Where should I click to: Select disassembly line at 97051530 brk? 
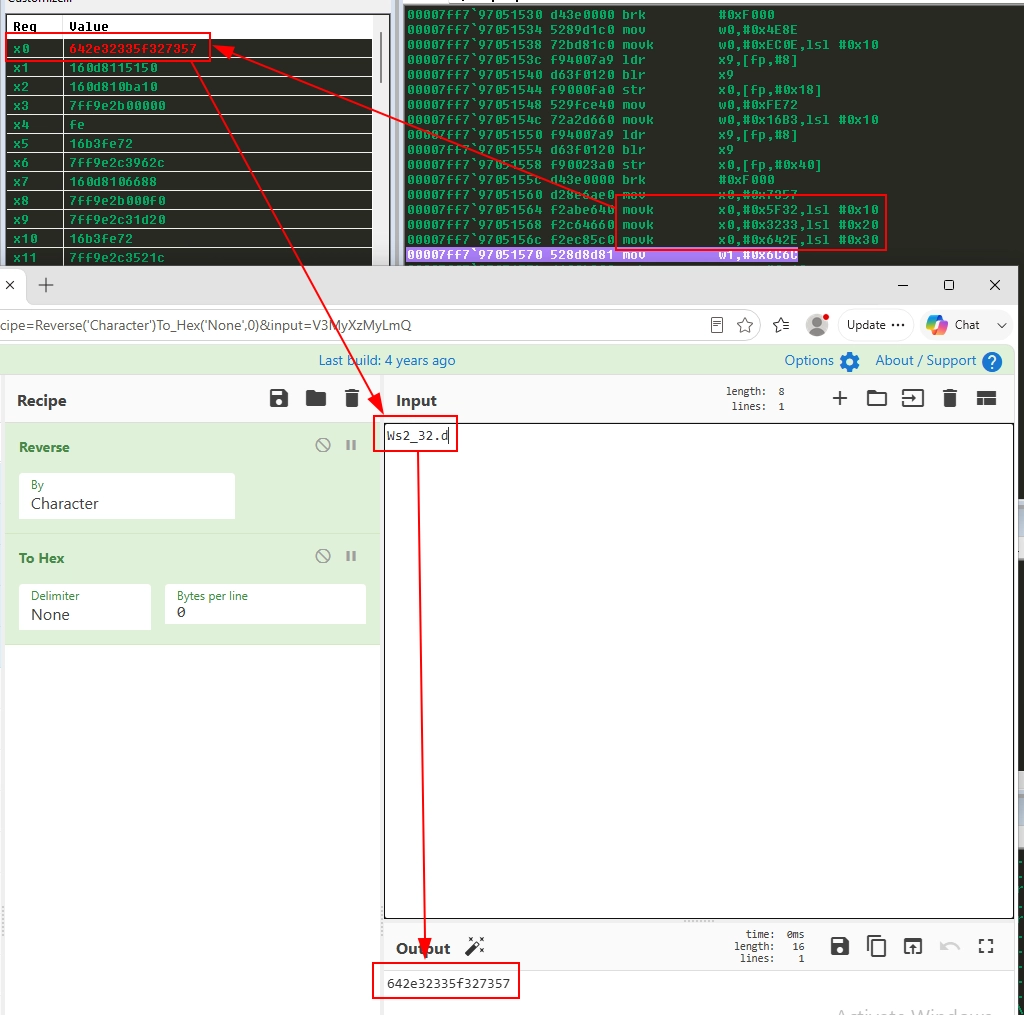591,14
